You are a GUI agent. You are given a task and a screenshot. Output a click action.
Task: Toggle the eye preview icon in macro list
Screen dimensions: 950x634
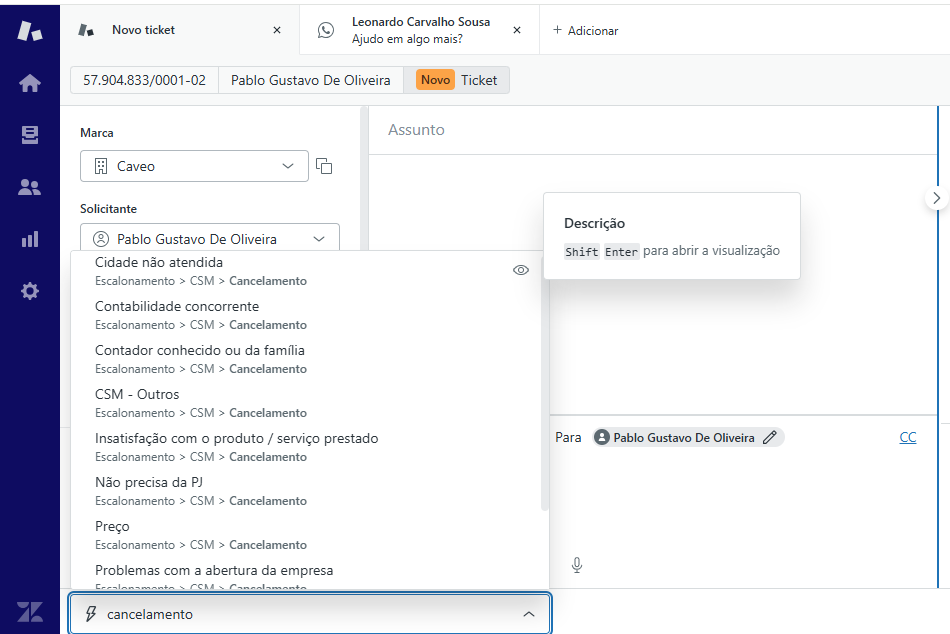point(520,270)
